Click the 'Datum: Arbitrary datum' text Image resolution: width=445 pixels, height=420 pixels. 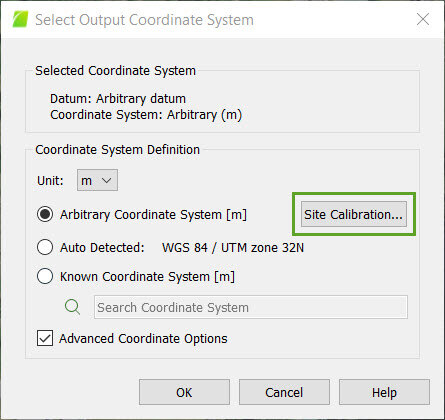point(118,99)
